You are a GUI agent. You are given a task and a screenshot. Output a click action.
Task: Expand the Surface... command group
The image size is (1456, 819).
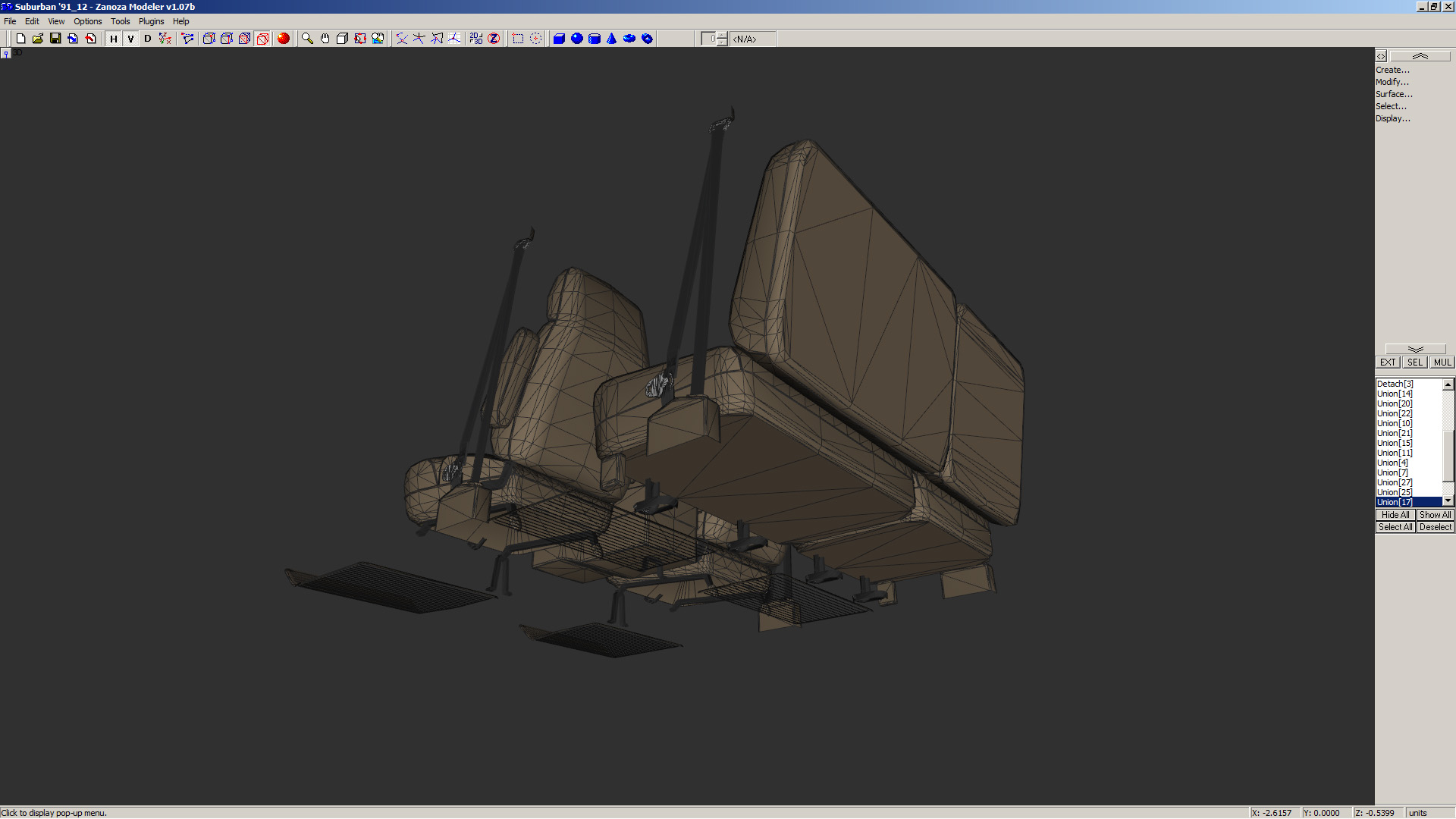click(x=1394, y=94)
